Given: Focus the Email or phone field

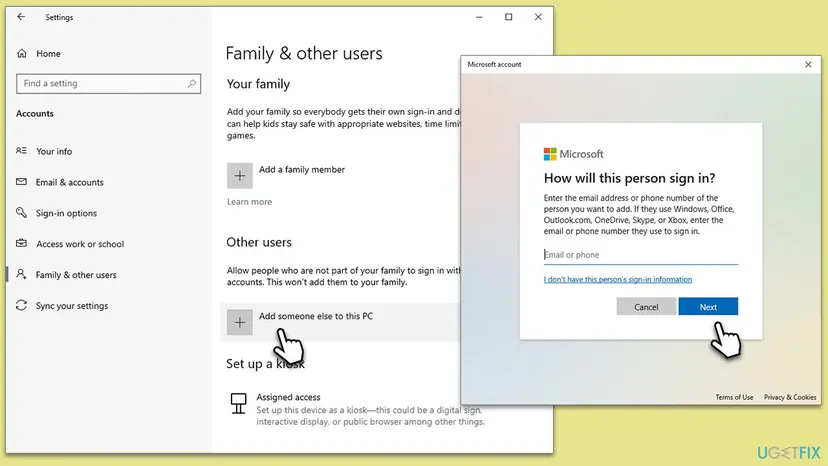Looking at the screenshot, I should pyautogui.click(x=641, y=255).
